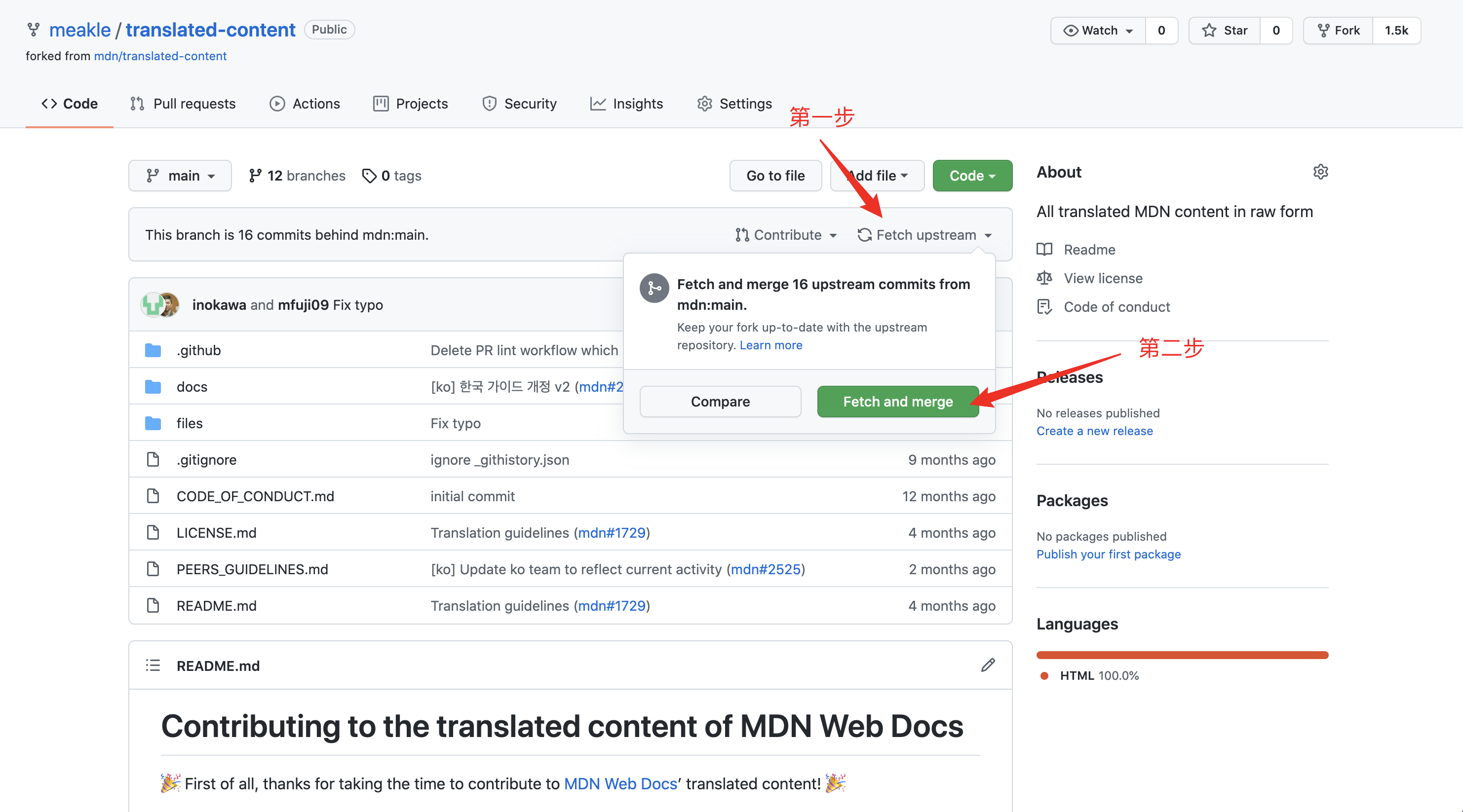Star the translated-content repository
Viewport: 1463px width, 812px height.
point(1225,31)
